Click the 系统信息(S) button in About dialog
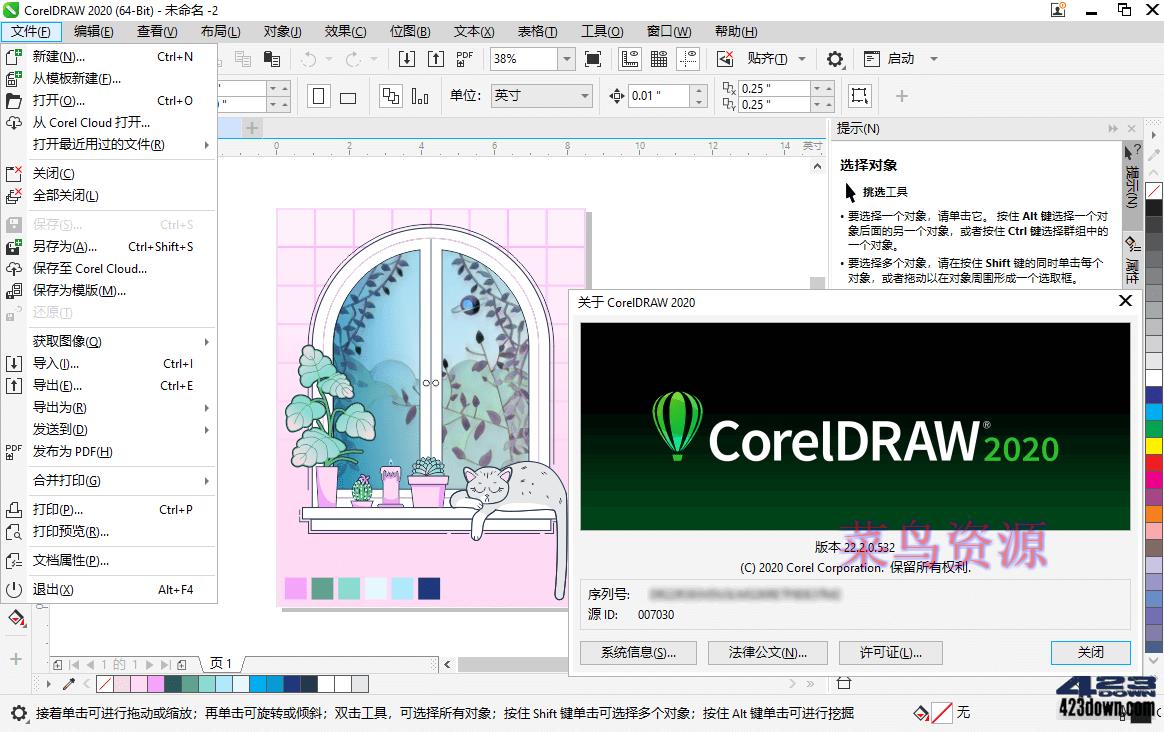The image size is (1164, 732). coord(637,652)
